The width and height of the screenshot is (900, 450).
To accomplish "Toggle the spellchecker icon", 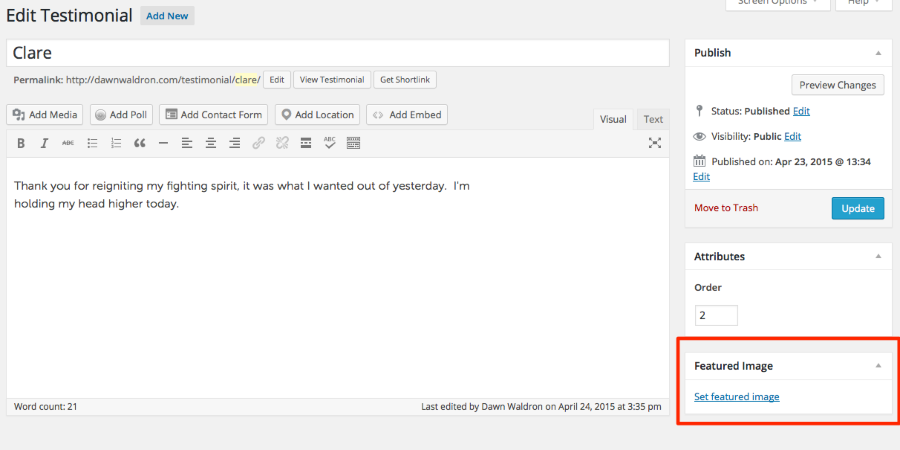I will click(x=329, y=143).
